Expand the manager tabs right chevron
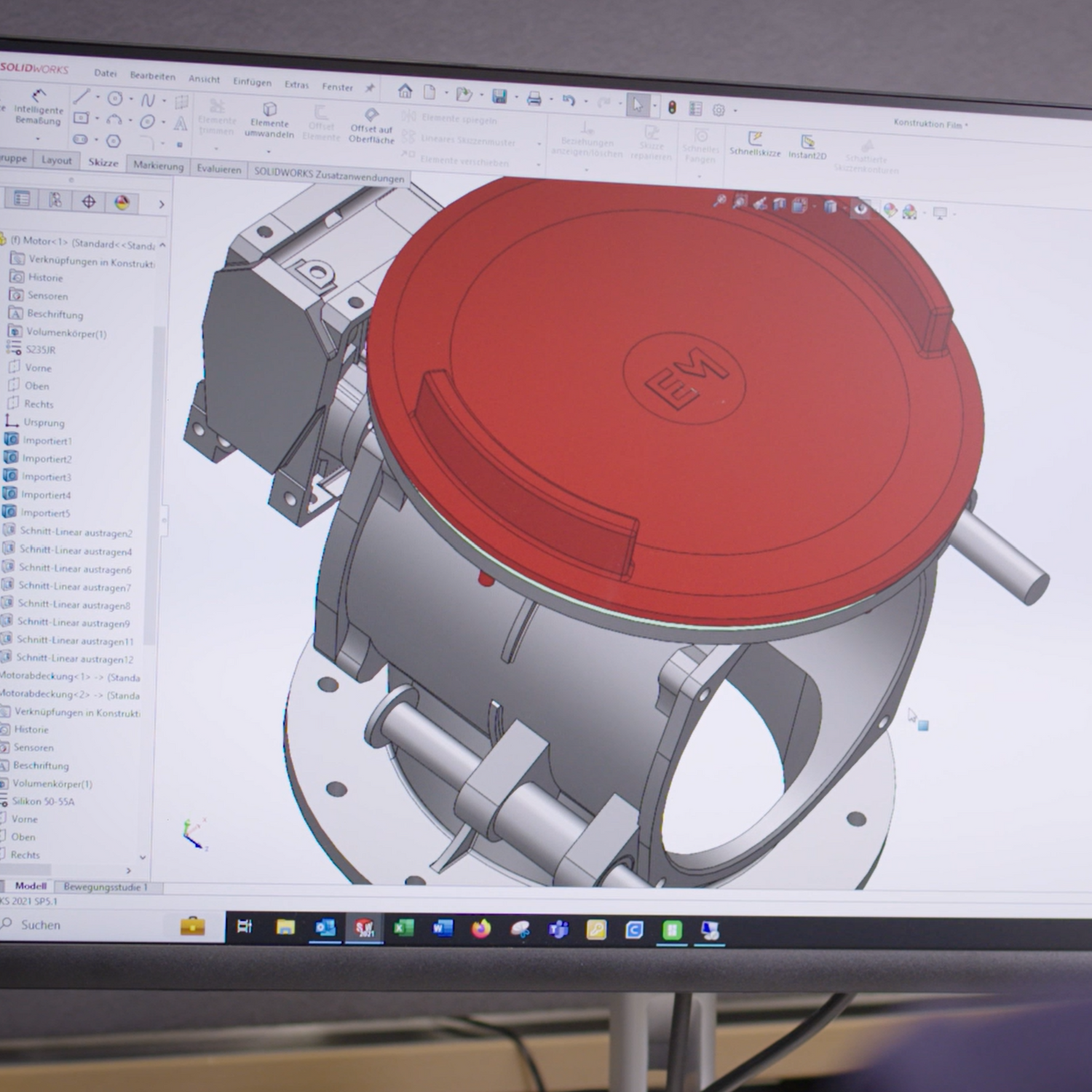Image resolution: width=1092 pixels, height=1092 pixels. coord(162,205)
